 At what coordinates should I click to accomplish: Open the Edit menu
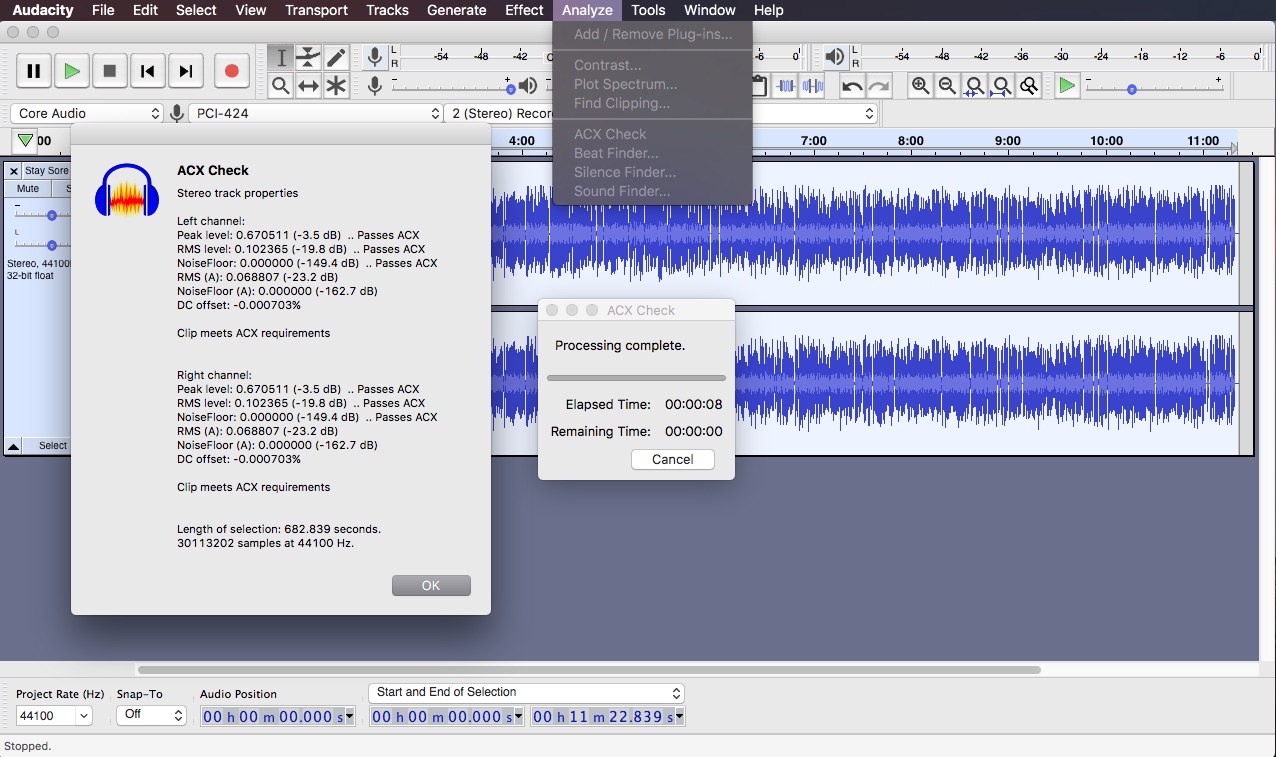145,10
